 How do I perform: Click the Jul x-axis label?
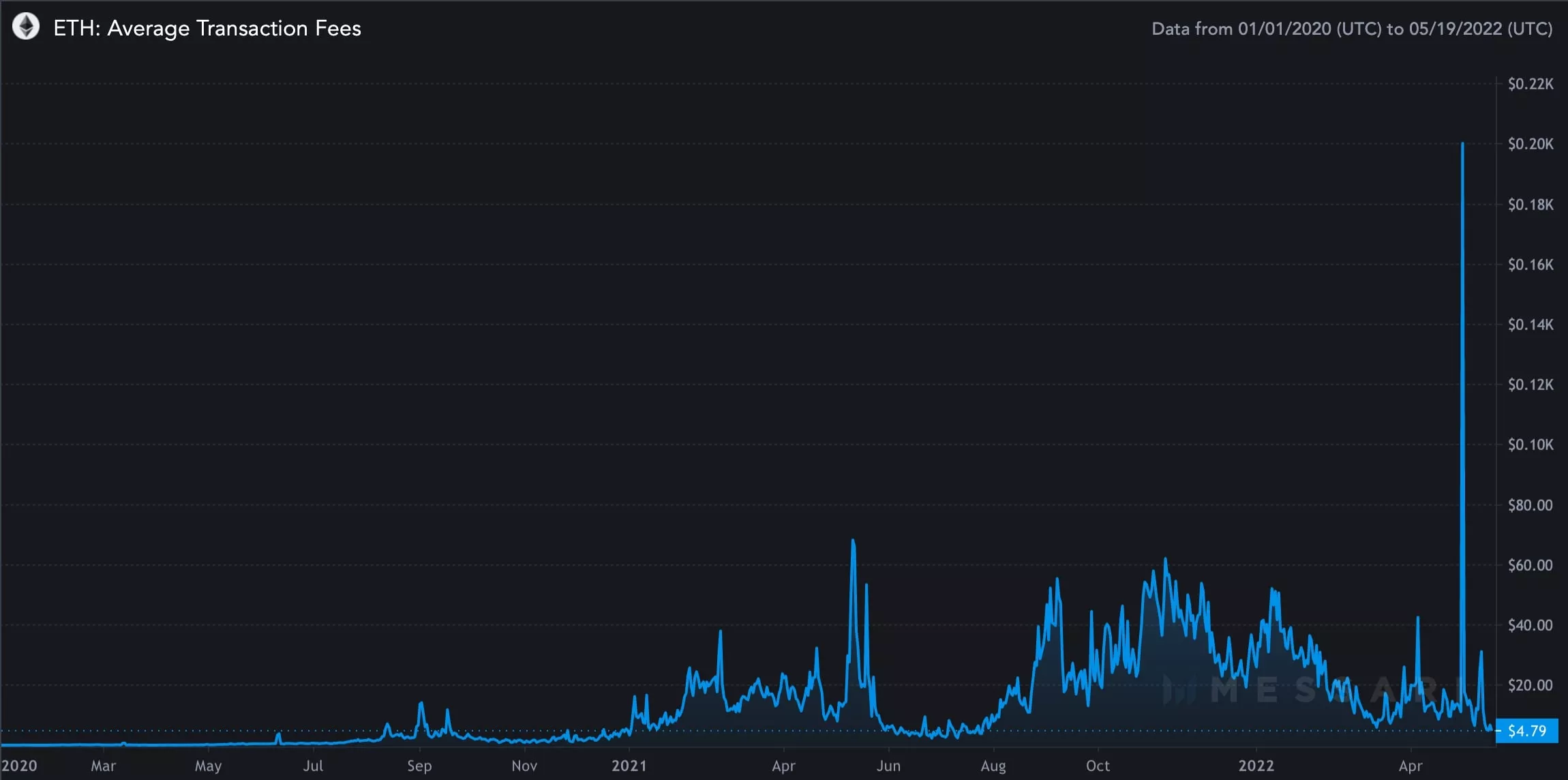tap(313, 766)
